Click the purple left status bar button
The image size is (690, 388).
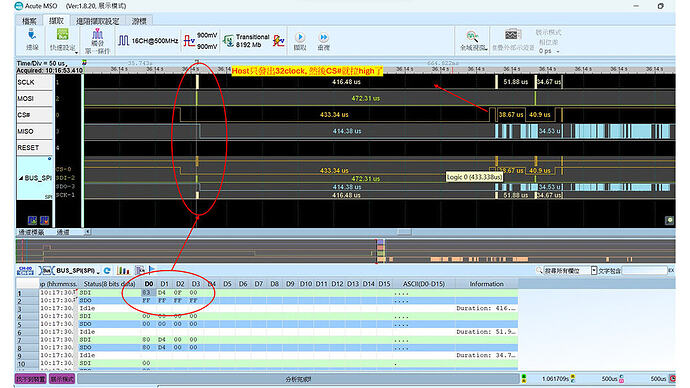31,379
